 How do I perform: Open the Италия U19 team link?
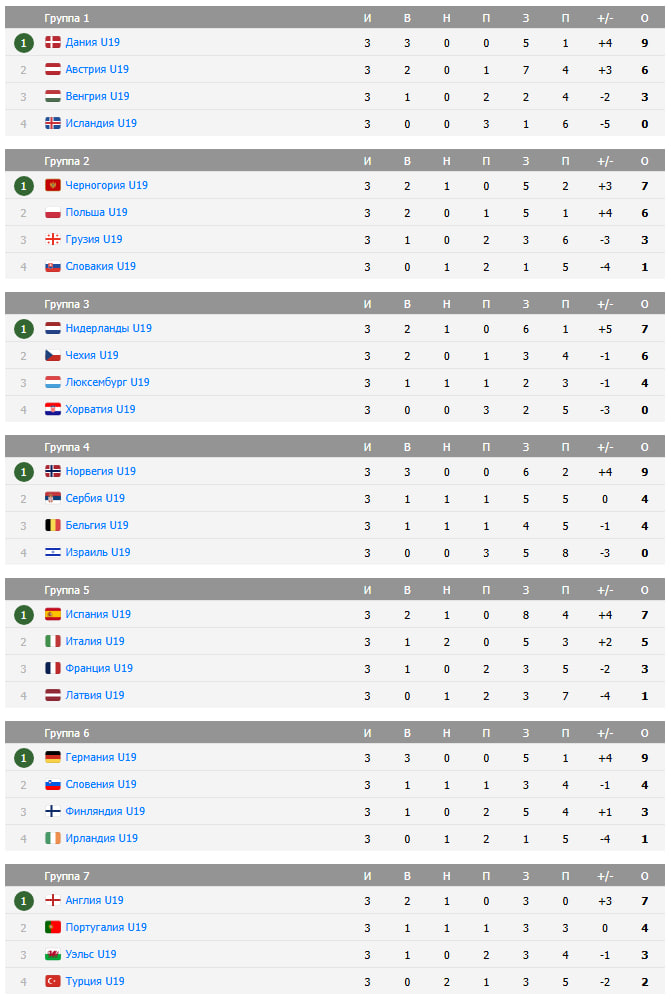pos(95,642)
